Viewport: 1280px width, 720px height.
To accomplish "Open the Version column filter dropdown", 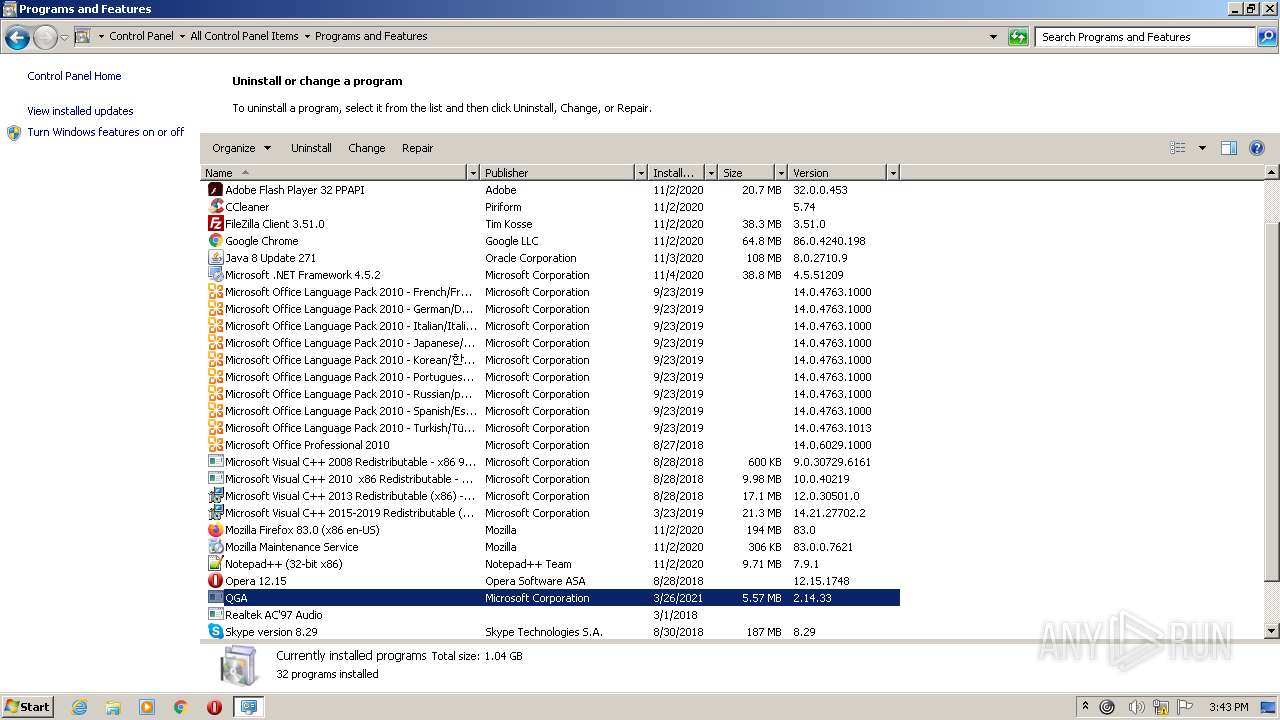I will (893, 173).
